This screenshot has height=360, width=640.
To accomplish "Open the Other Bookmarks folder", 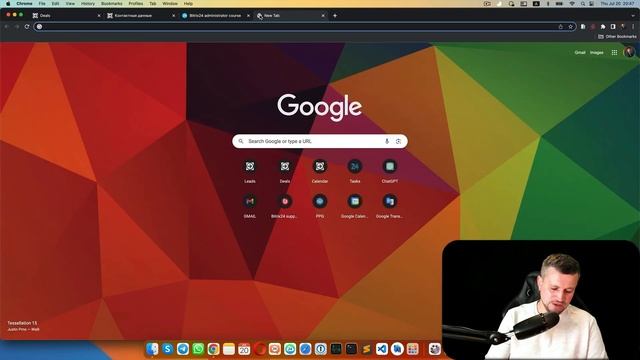I will tap(617, 36).
